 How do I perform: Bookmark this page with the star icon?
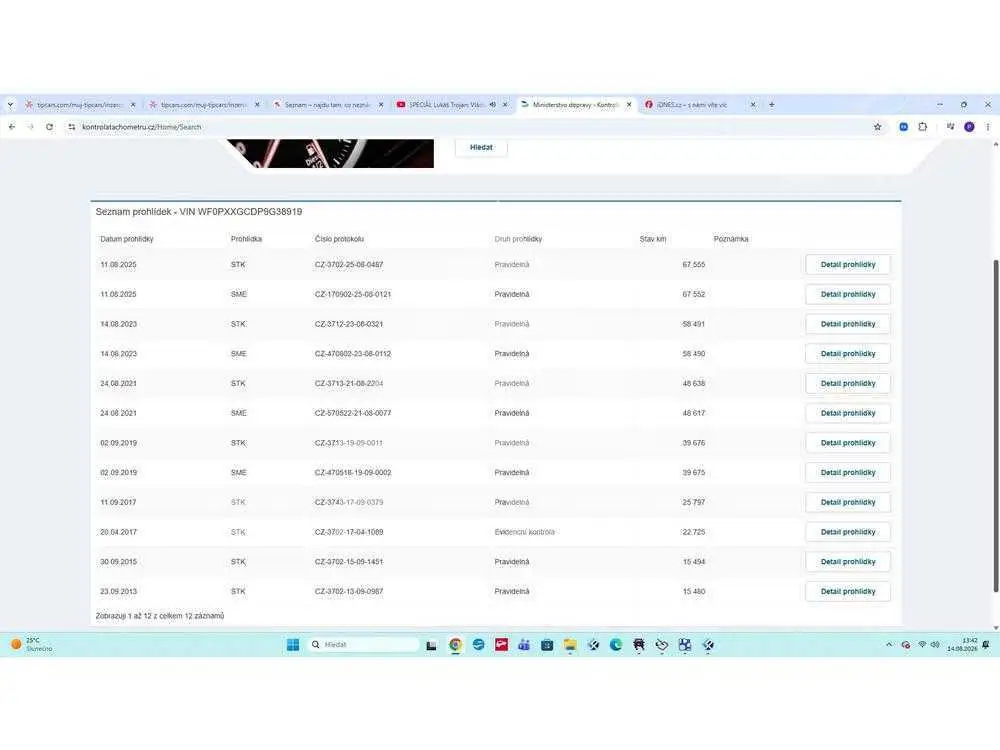click(878, 127)
